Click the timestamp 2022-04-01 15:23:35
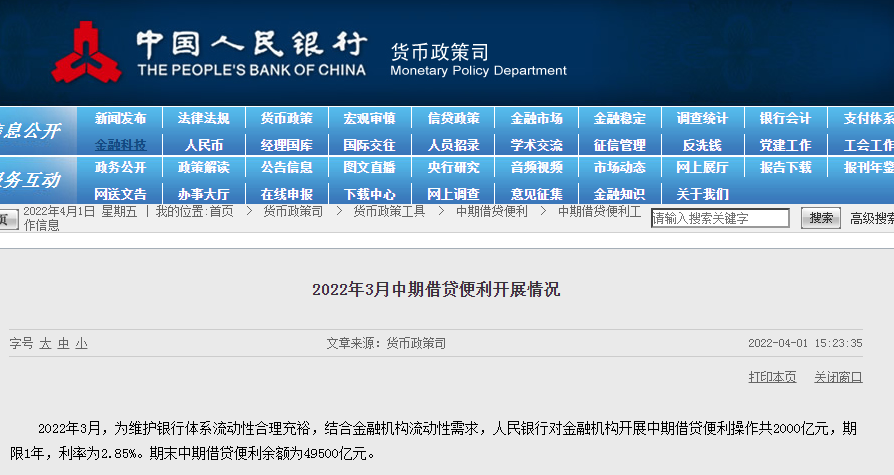894x475 pixels. (x=805, y=343)
